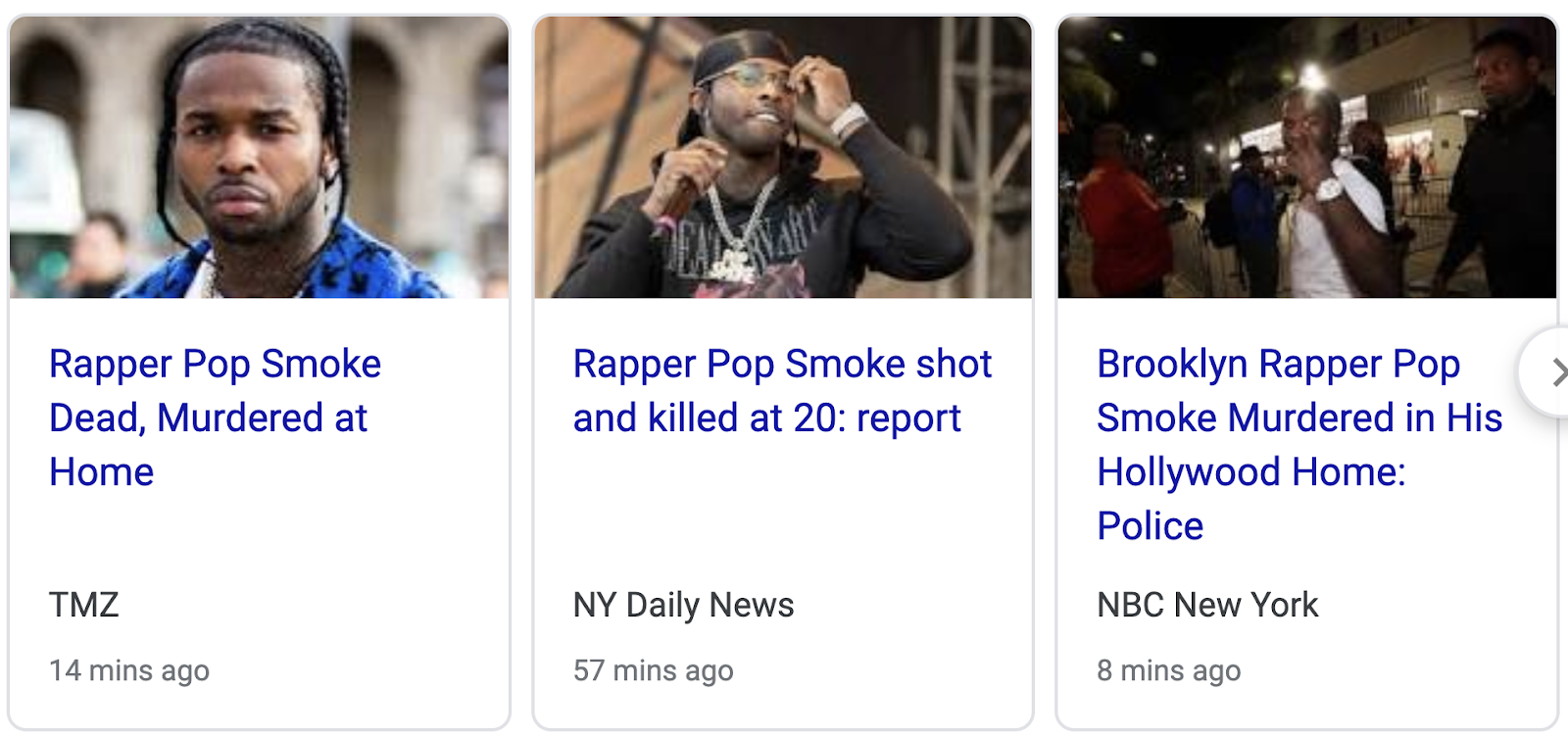1568x738 pixels.
Task: Click the TMZ source label
Action: click(84, 605)
